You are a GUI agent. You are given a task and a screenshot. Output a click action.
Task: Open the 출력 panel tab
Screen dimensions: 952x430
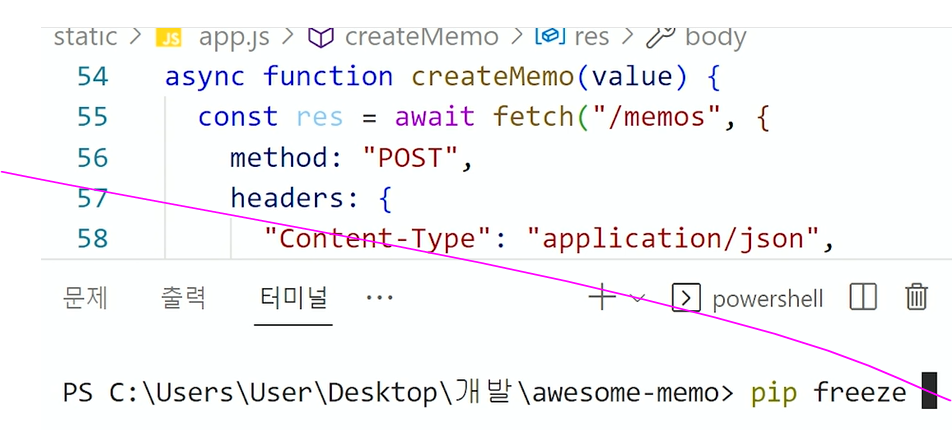183,298
